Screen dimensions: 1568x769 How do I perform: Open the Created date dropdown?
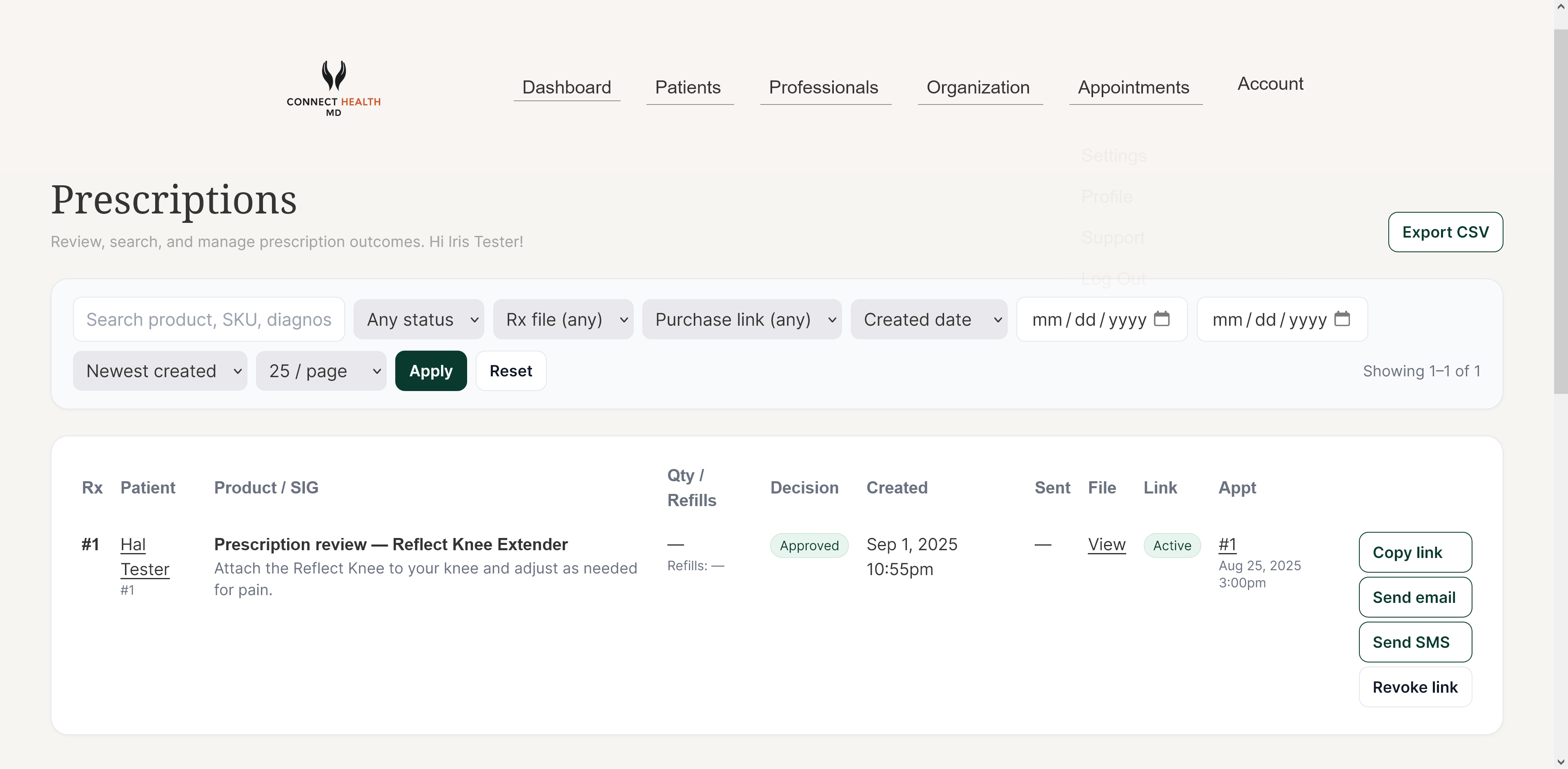[x=929, y=319]
